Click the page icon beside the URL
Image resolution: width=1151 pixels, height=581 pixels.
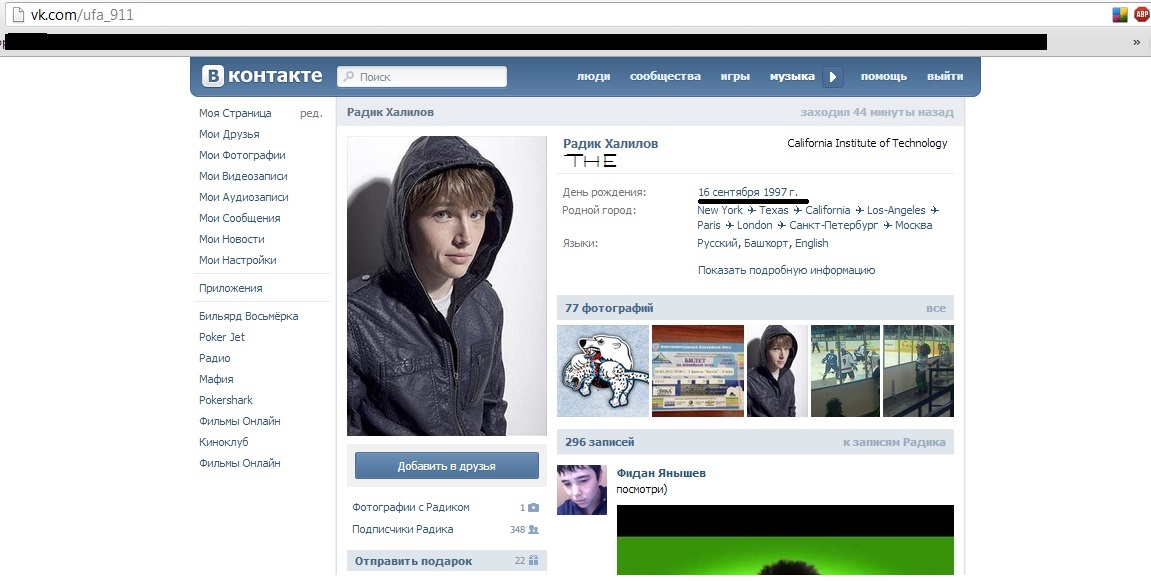point(18,14)
